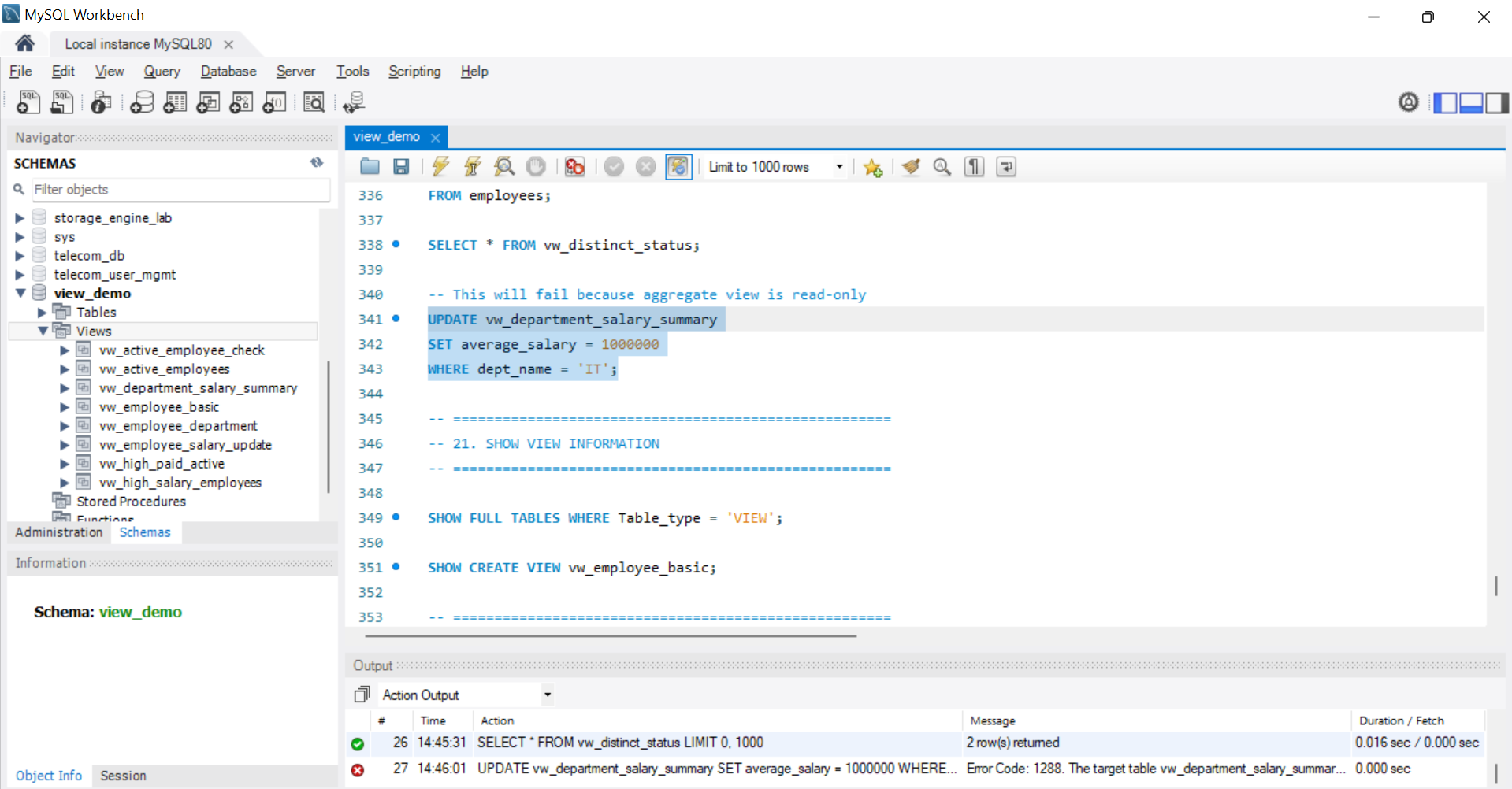
Task: Close the view_demo editor tab
Action: (435, 137)
